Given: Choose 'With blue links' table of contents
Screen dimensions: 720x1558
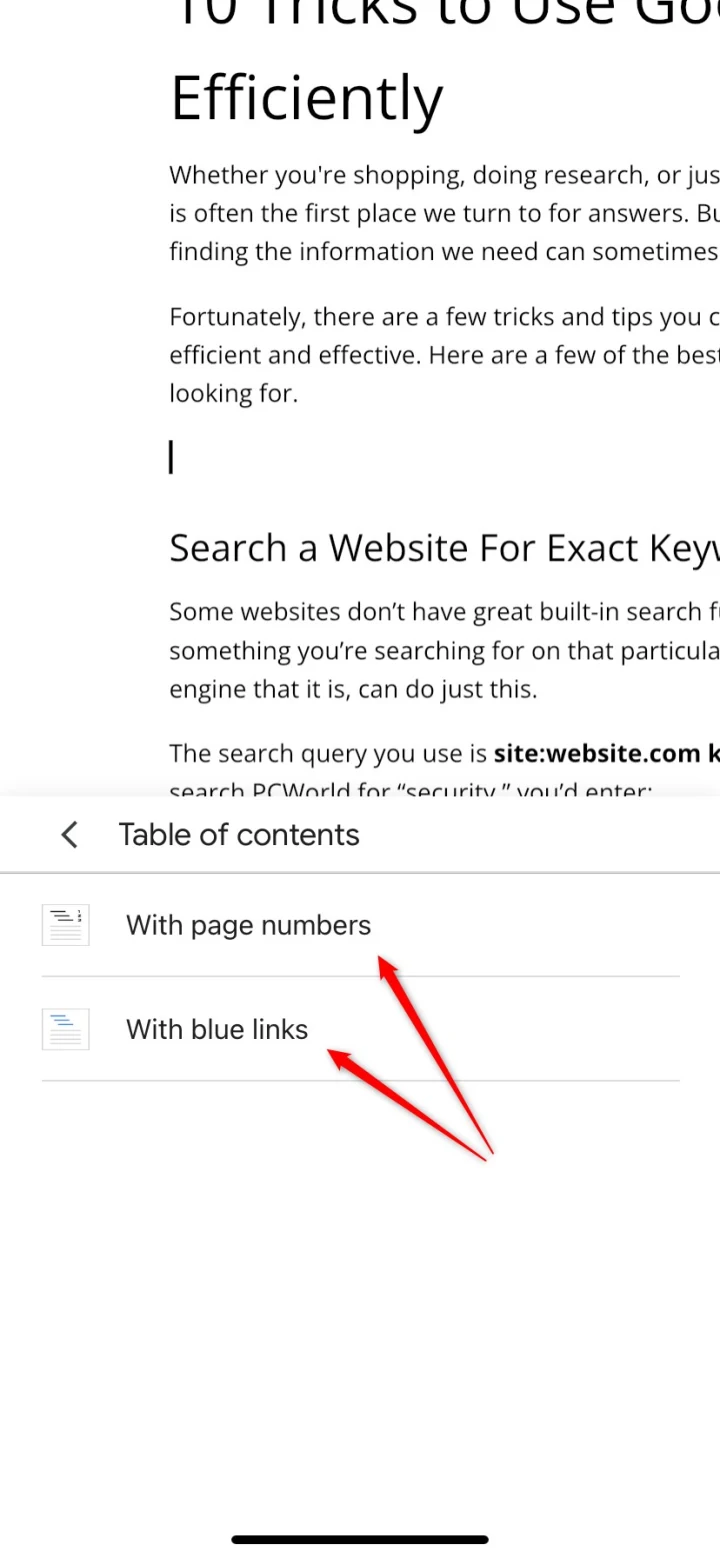Looking at the screenshot, I should pos(217,1029).
